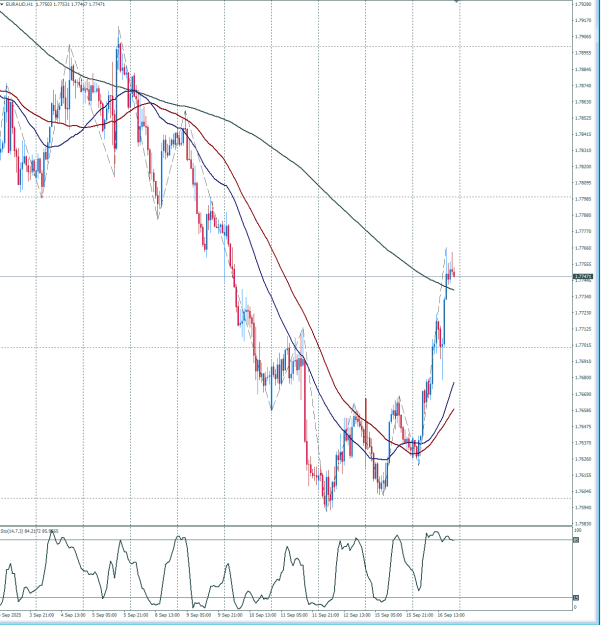Click the stochastic level 85 tag
The image size is (601, 625).
click(x=576, y=540)
